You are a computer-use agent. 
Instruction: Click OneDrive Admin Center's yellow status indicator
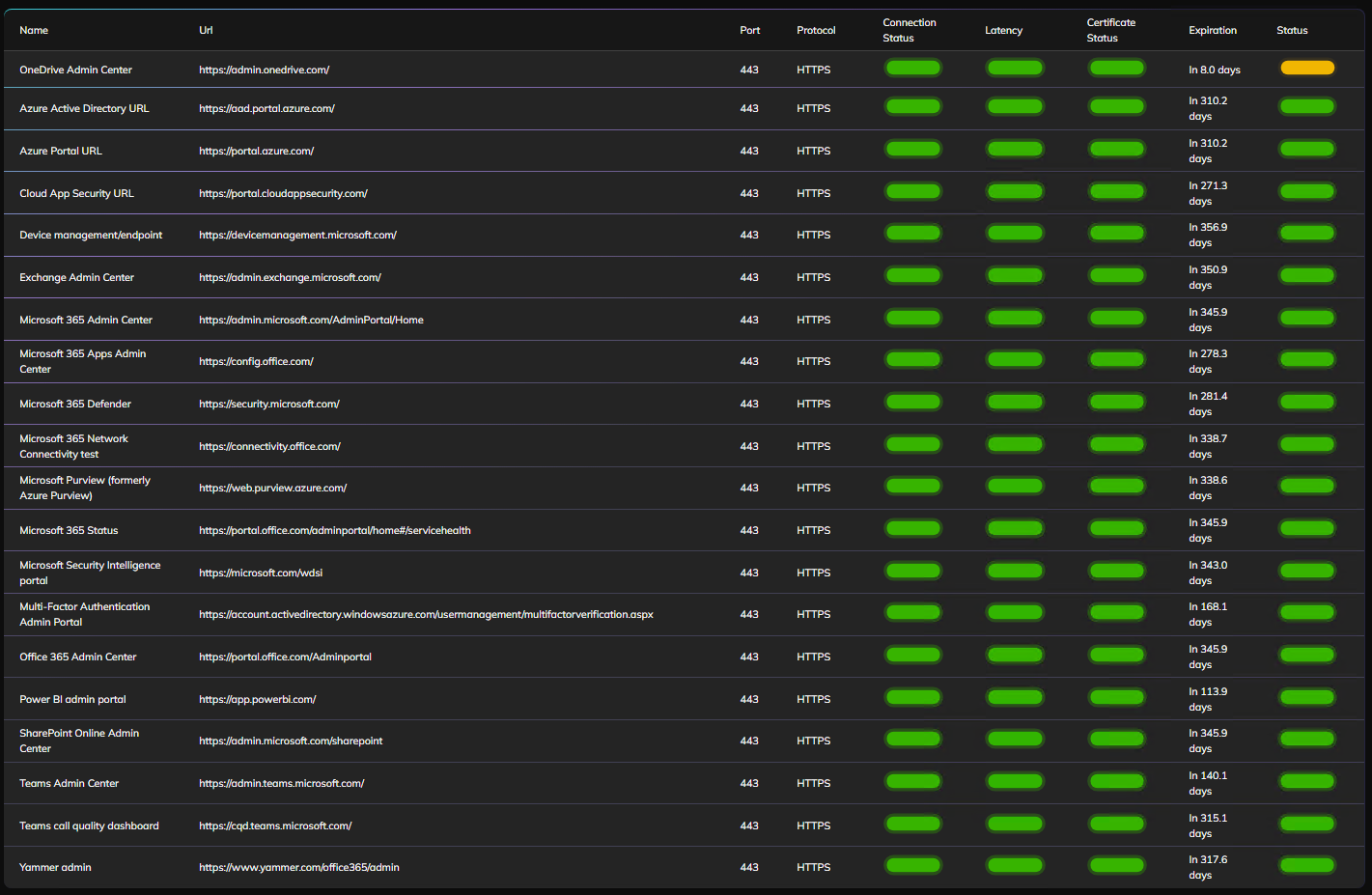pyautogui.click(x=1307, y=68)
